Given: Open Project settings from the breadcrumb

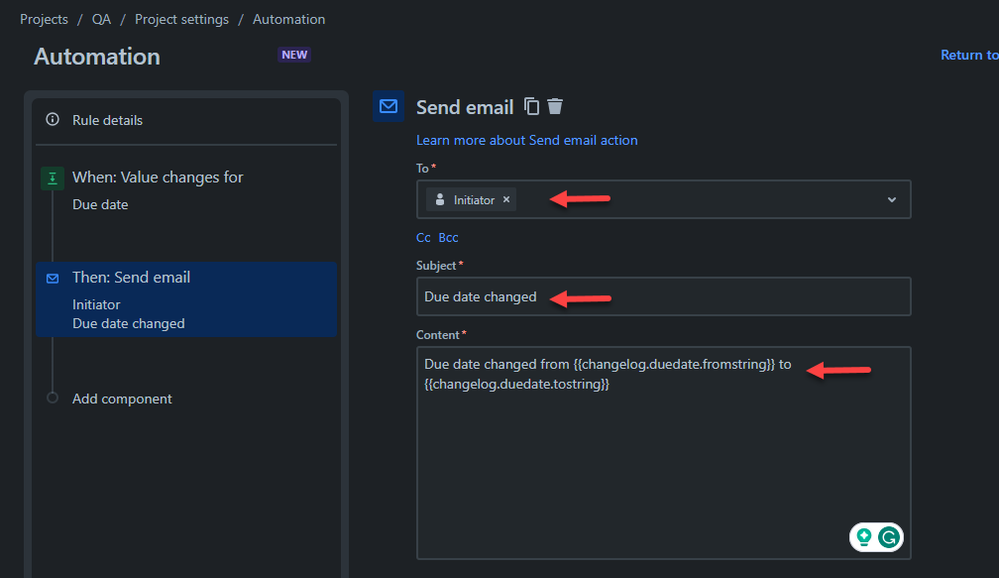Looking at the screenshot, I should pos(181,18).
